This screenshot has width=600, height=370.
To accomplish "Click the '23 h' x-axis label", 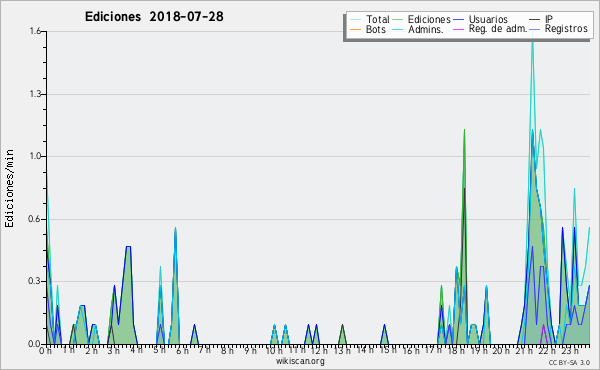I will tap(570, 350).
